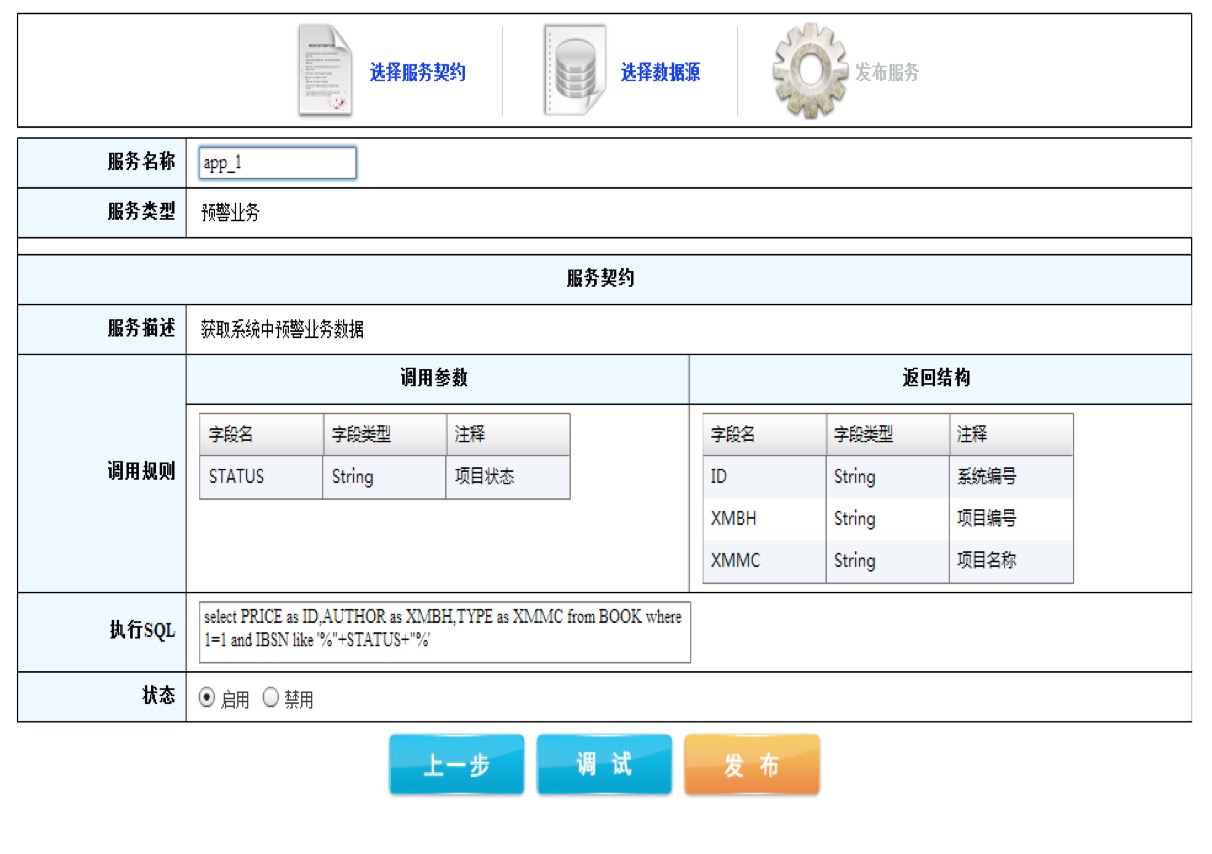Select the ID field cell
This screenshot has width=1212, height=854.
click(x=764, y=477)
